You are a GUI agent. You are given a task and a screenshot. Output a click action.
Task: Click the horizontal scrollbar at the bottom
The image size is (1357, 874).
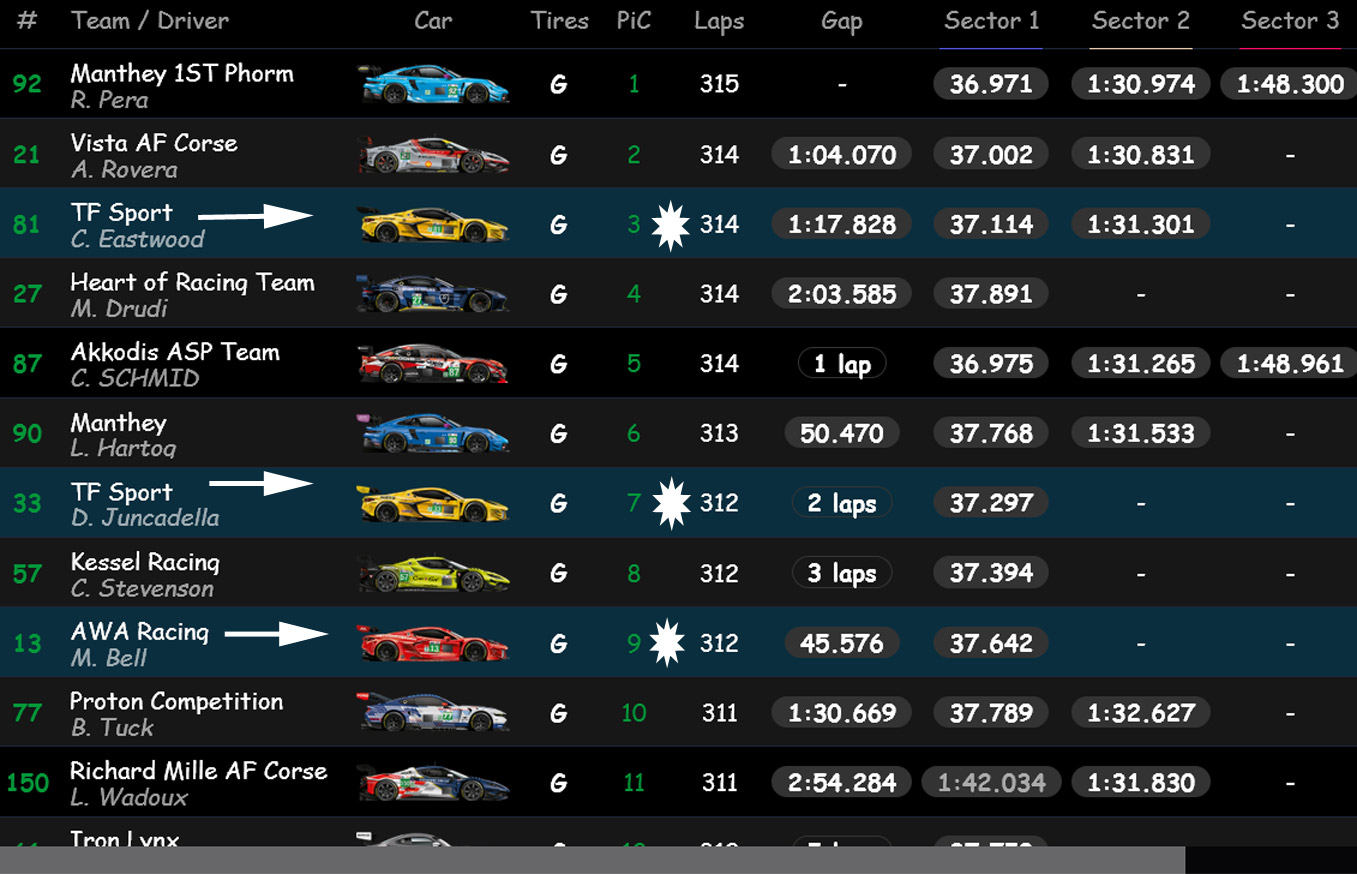tap(592, 859)
